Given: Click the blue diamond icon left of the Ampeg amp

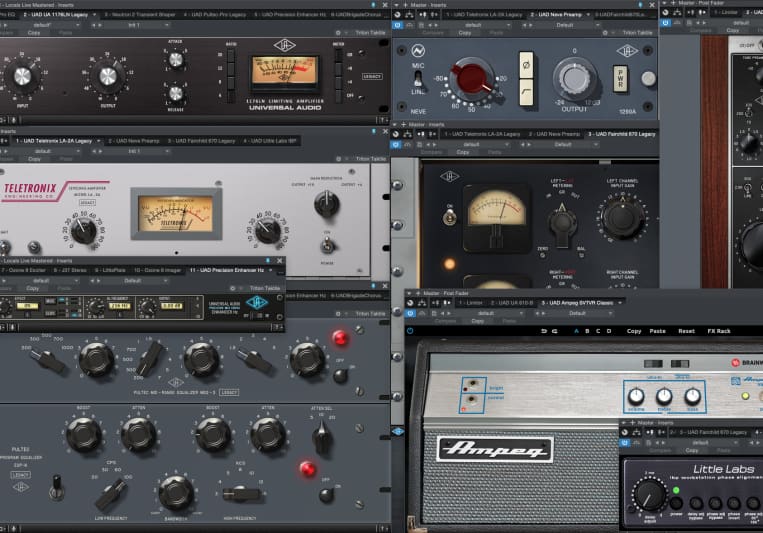Looking at the screenshot, I should pos(398,431).
